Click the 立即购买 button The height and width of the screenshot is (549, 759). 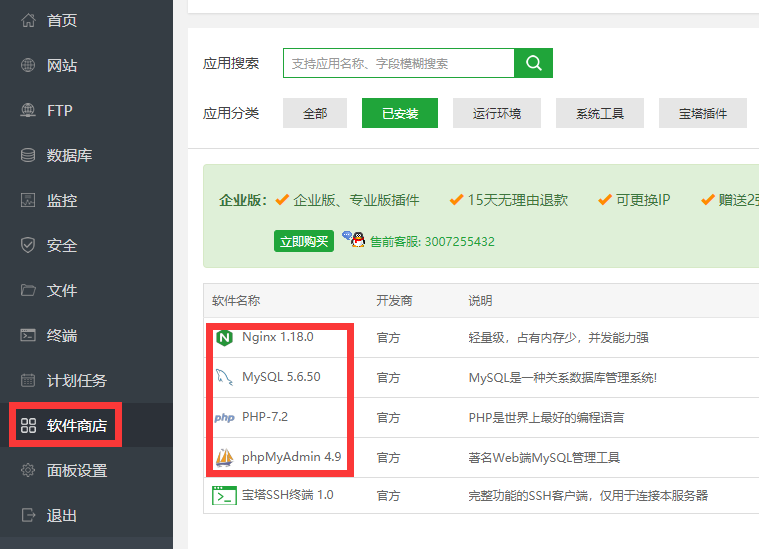click(304, 241)
